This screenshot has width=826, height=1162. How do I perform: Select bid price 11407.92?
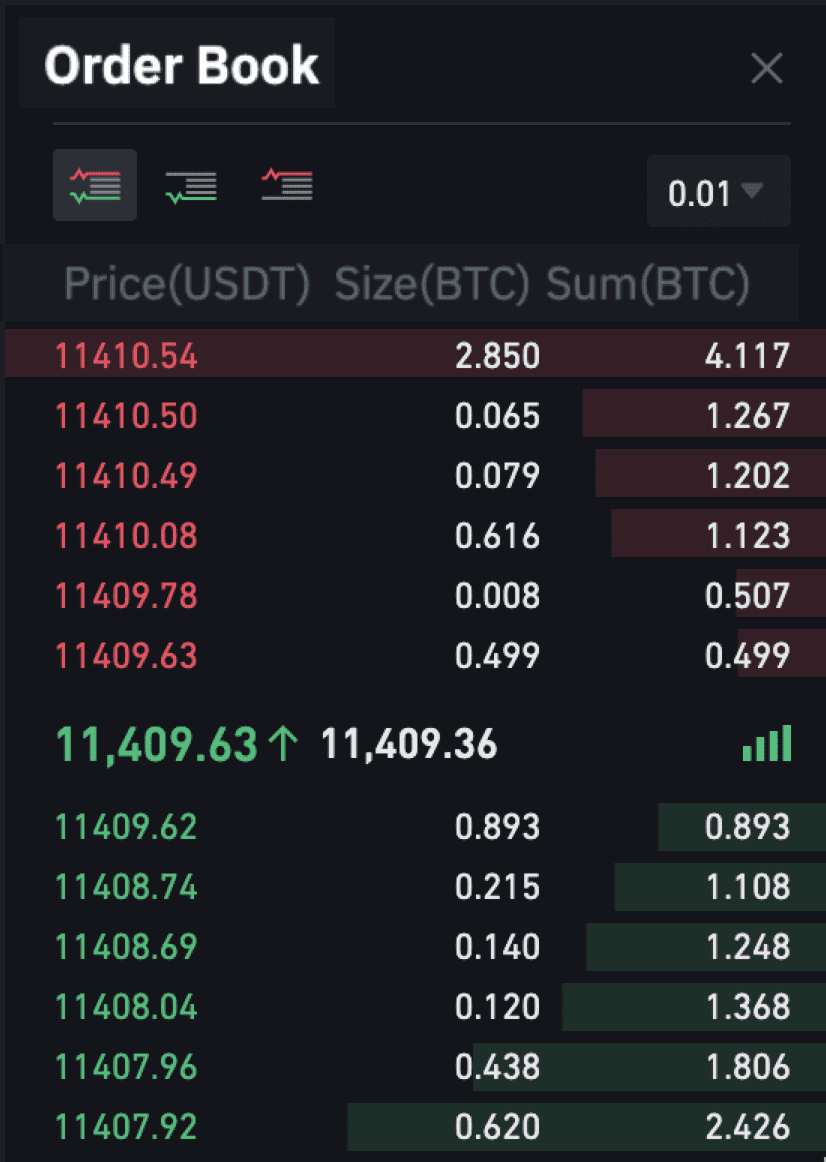tap(127, 1127)
